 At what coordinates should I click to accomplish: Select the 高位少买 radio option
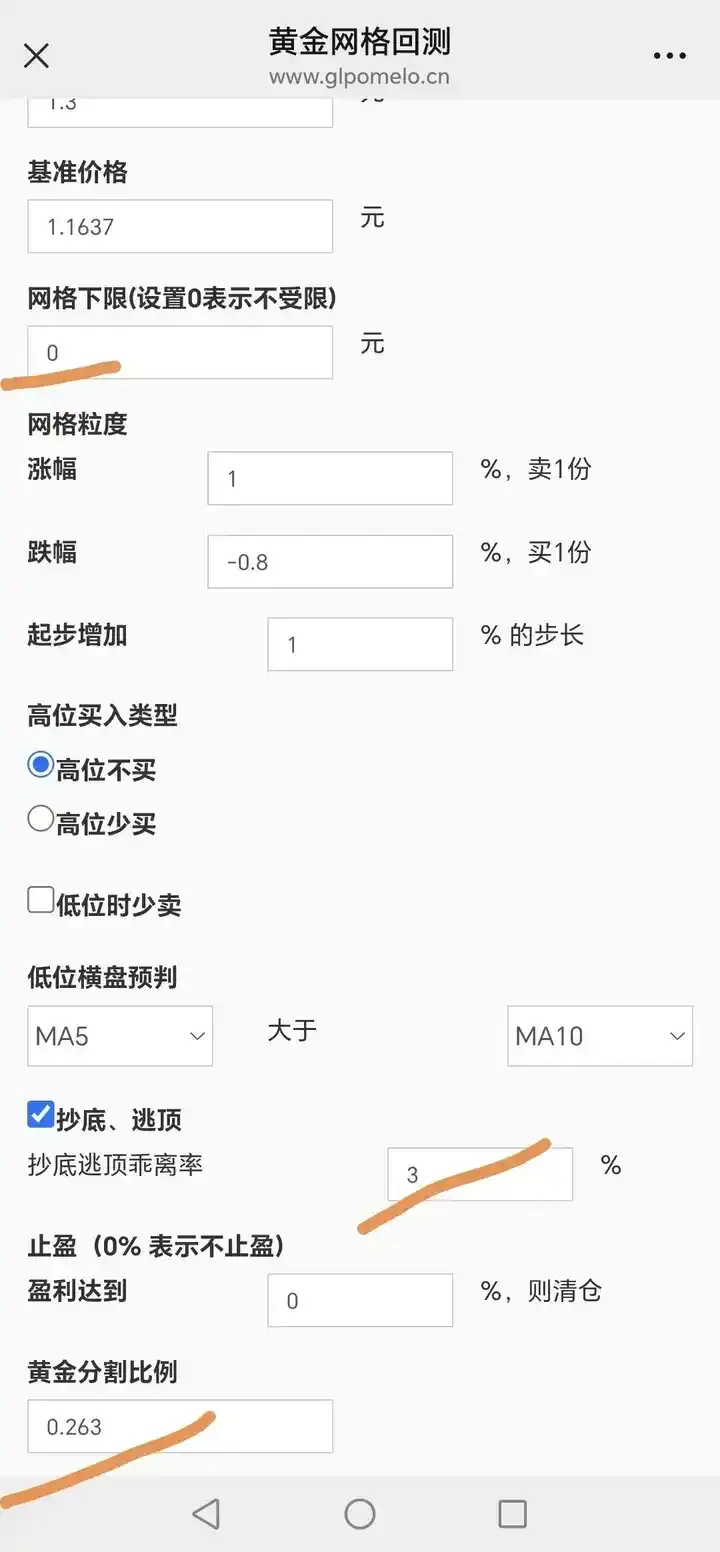click(x=40, y=820)
